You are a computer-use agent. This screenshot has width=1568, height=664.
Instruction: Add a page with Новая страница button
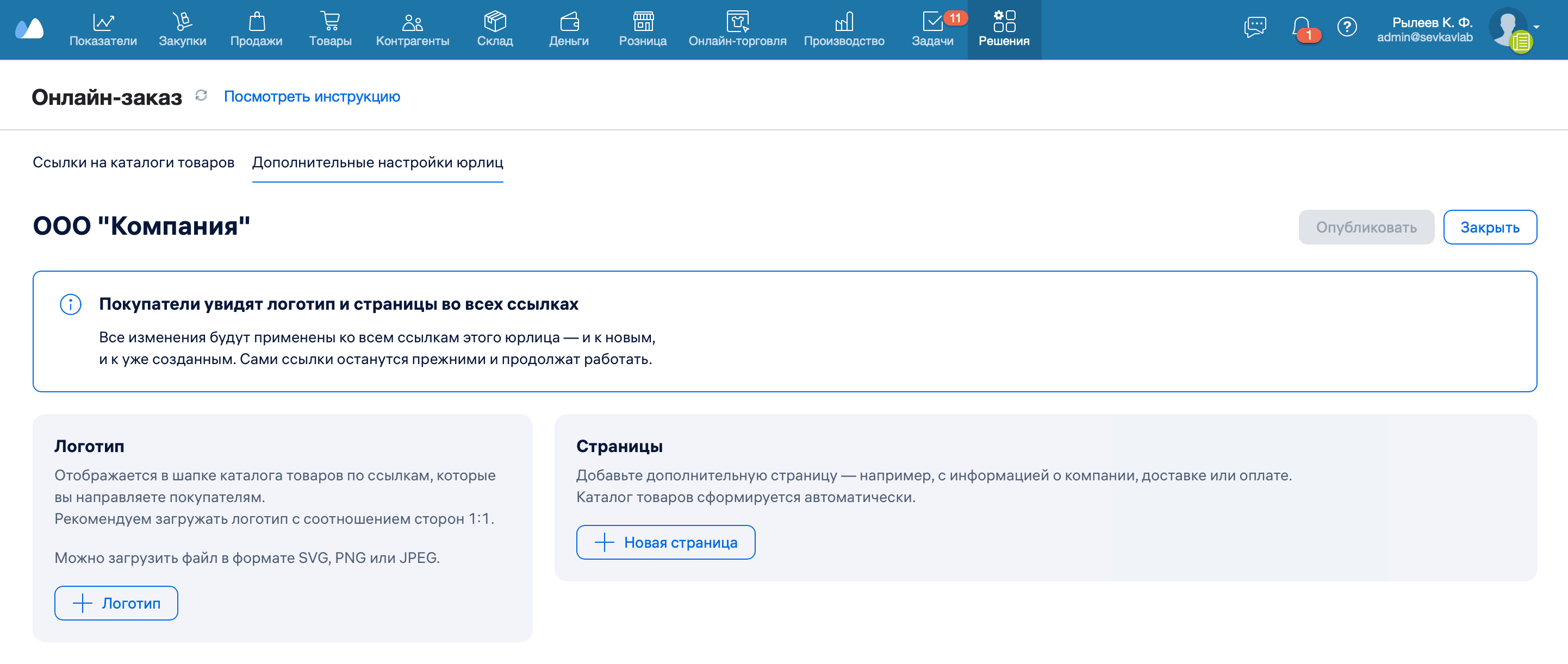(x=665, y=542)
